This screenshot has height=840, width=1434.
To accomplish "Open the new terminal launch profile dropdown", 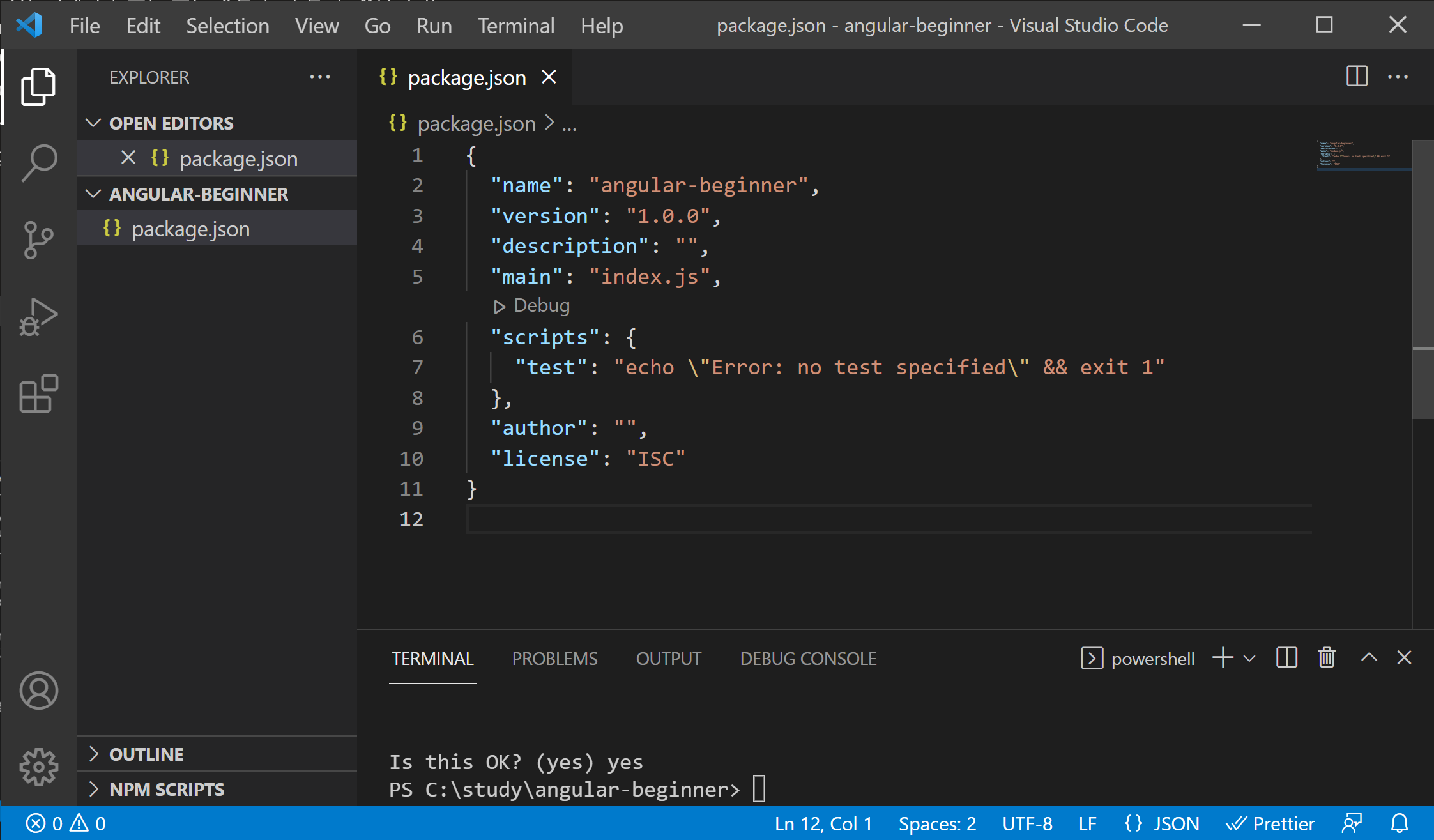I will click(x=1249, y=659).
